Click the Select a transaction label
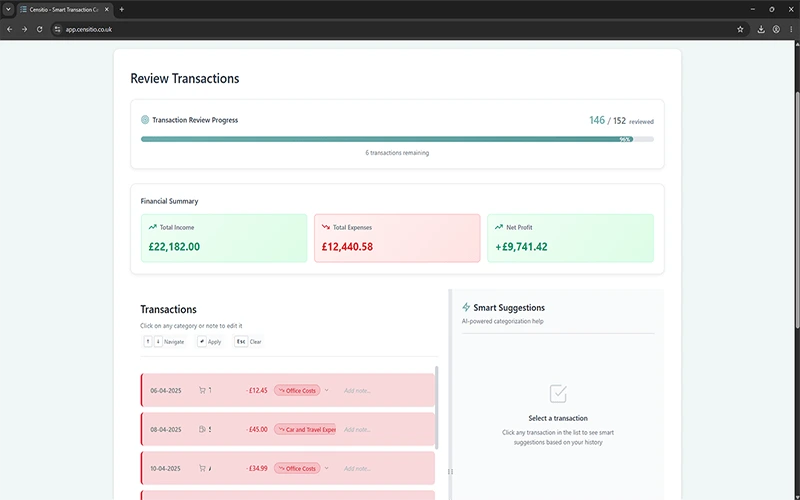800x500 pixels. tap(558, 418)
